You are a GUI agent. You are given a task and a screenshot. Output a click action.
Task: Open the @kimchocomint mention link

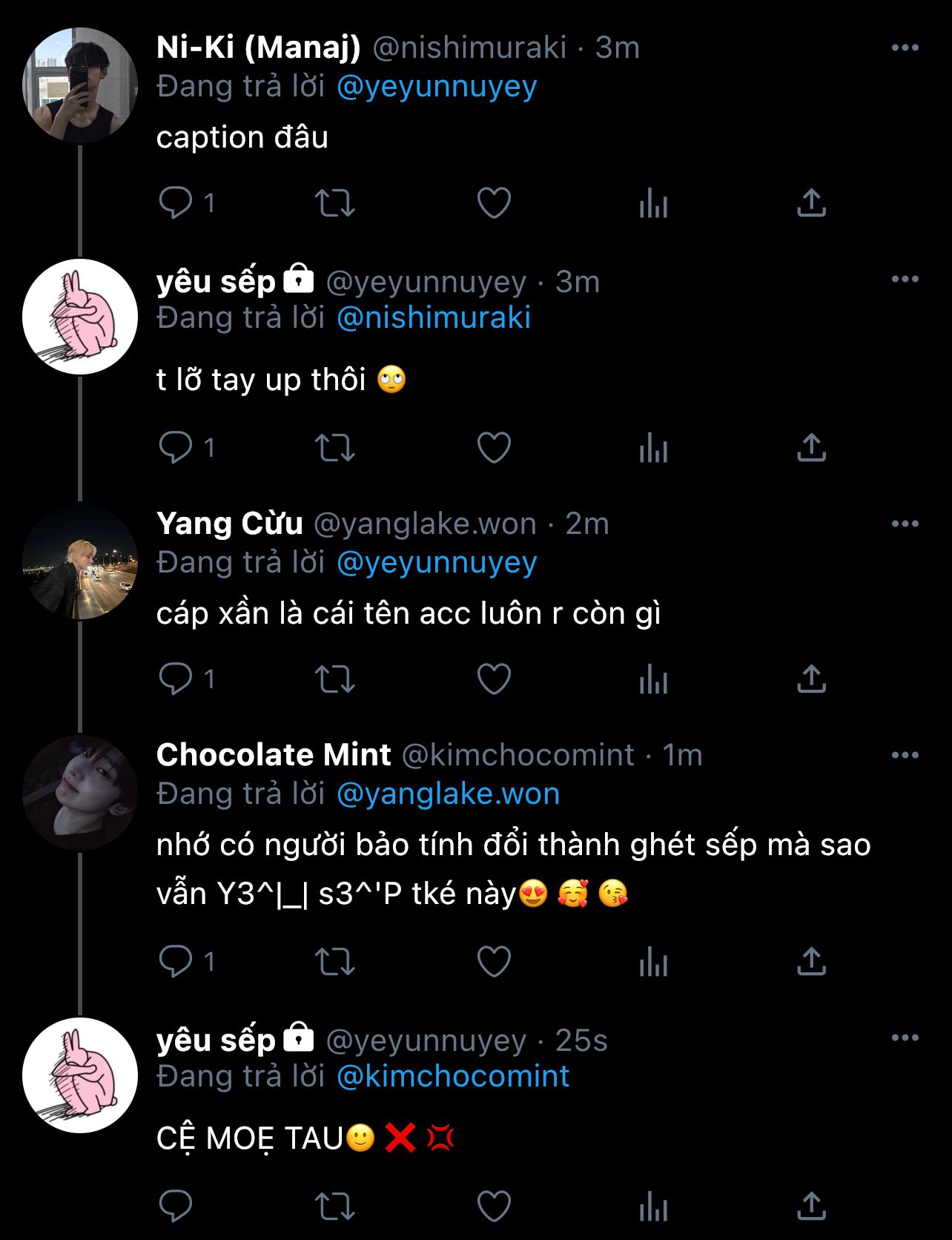tap(452, 1077)
